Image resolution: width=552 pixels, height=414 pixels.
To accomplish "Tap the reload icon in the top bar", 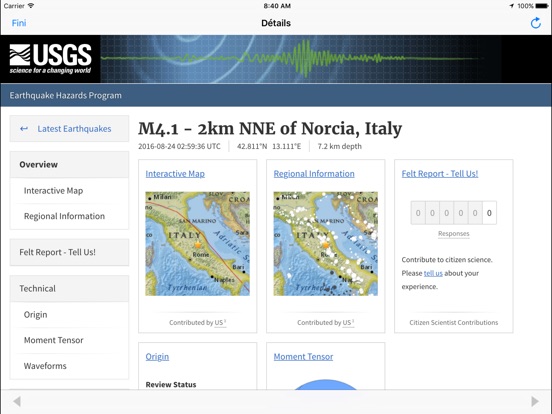I will (535, 23).
